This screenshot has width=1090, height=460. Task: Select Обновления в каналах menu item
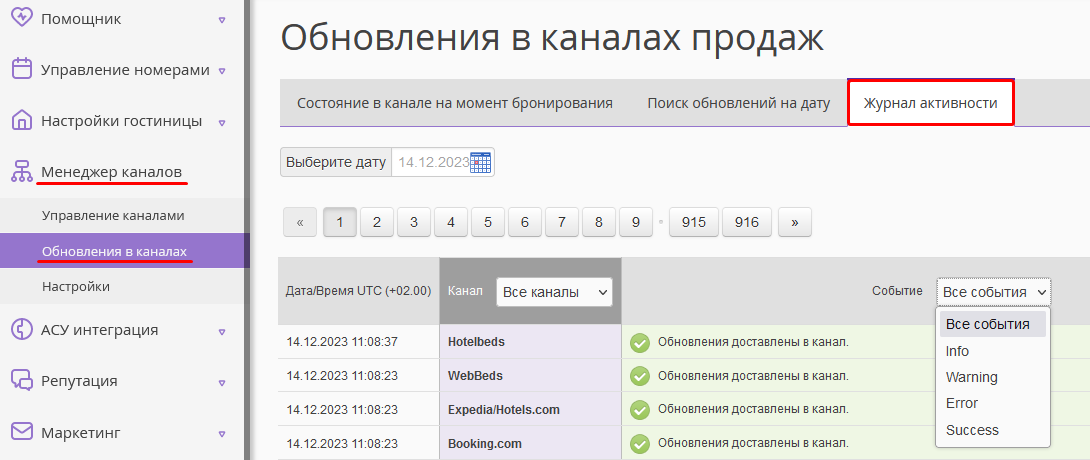tap(115, 251)
